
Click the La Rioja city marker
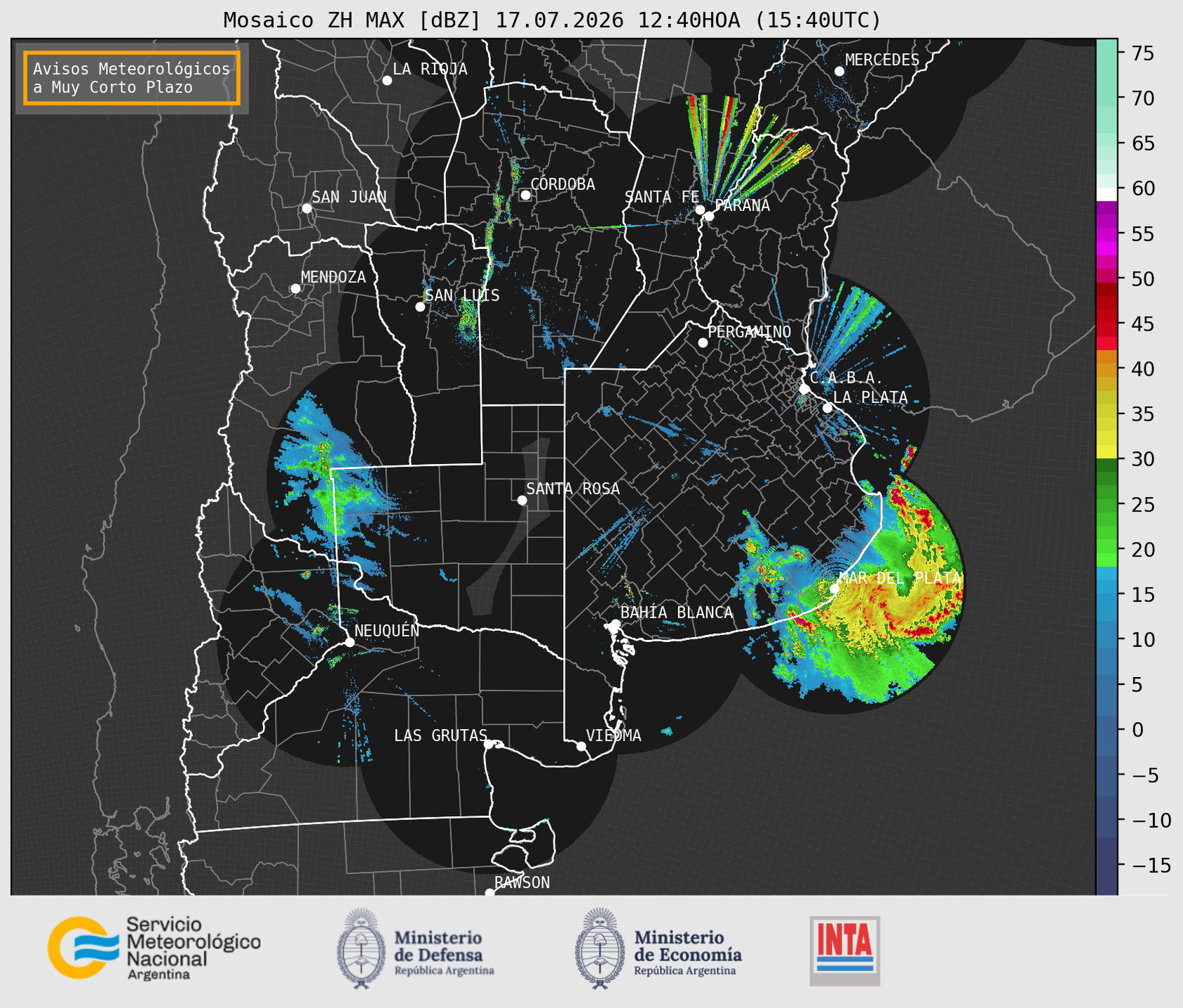coord(387,81)
